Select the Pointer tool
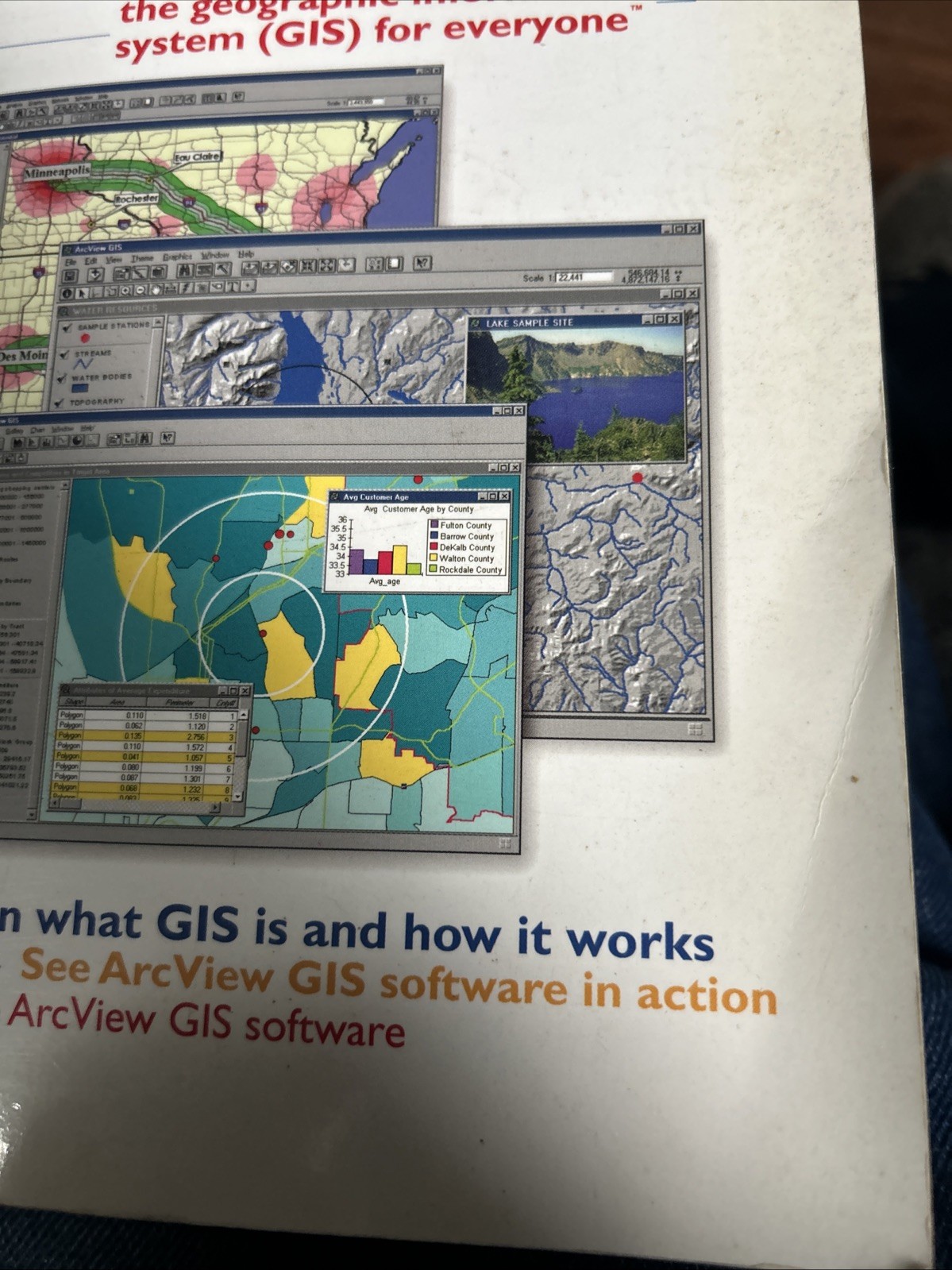Viewport: 952px width, 1270px height. tap(81, 293)
